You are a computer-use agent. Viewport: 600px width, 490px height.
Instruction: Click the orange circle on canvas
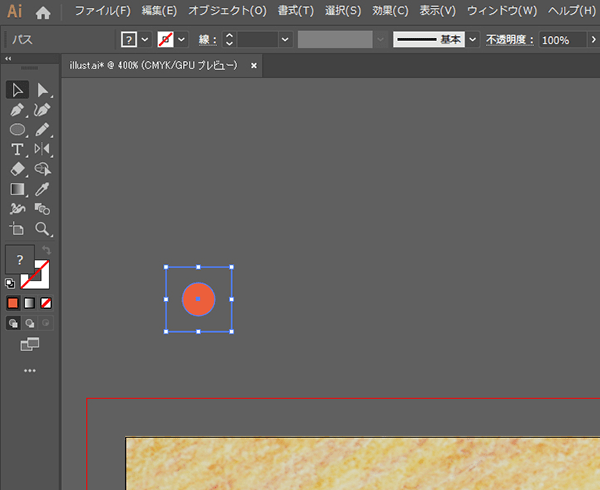point(198,298)
